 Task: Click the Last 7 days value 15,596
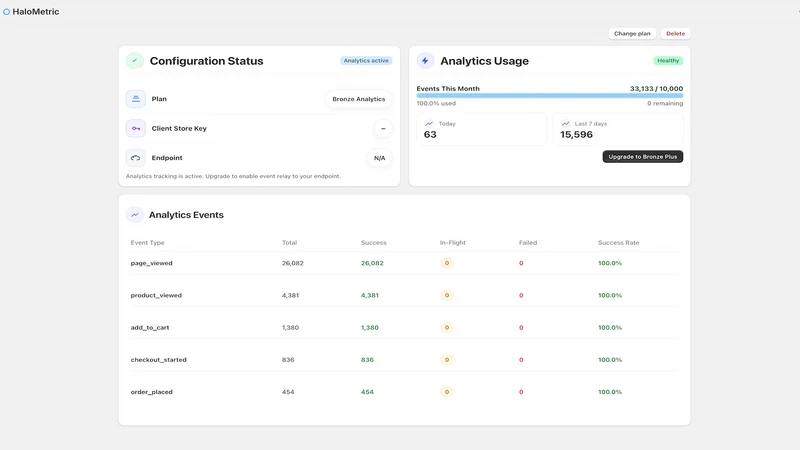[577, 135]
